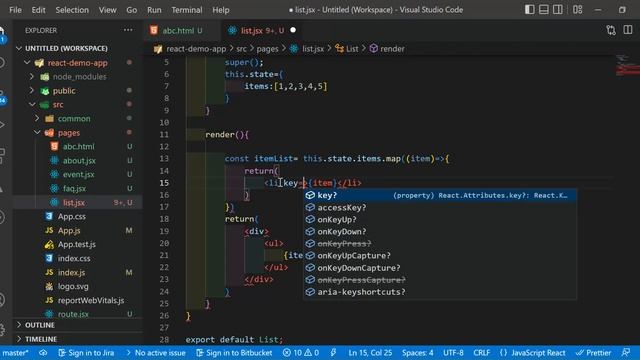Screen dimensions: 640x360
Task: Choose the onKeyDownCapture? suggestion
Action: click(x=440, y=268)
